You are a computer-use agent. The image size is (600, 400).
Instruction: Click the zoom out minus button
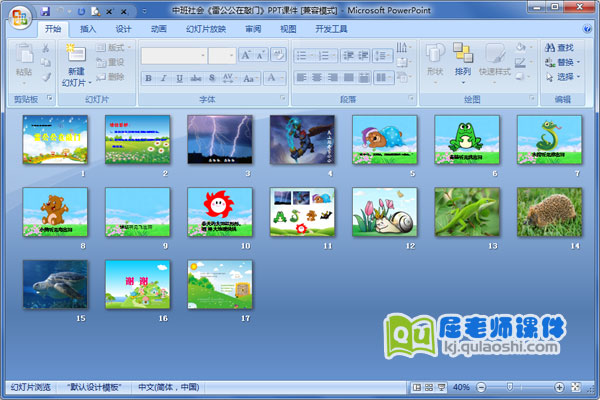pos(481,388)
